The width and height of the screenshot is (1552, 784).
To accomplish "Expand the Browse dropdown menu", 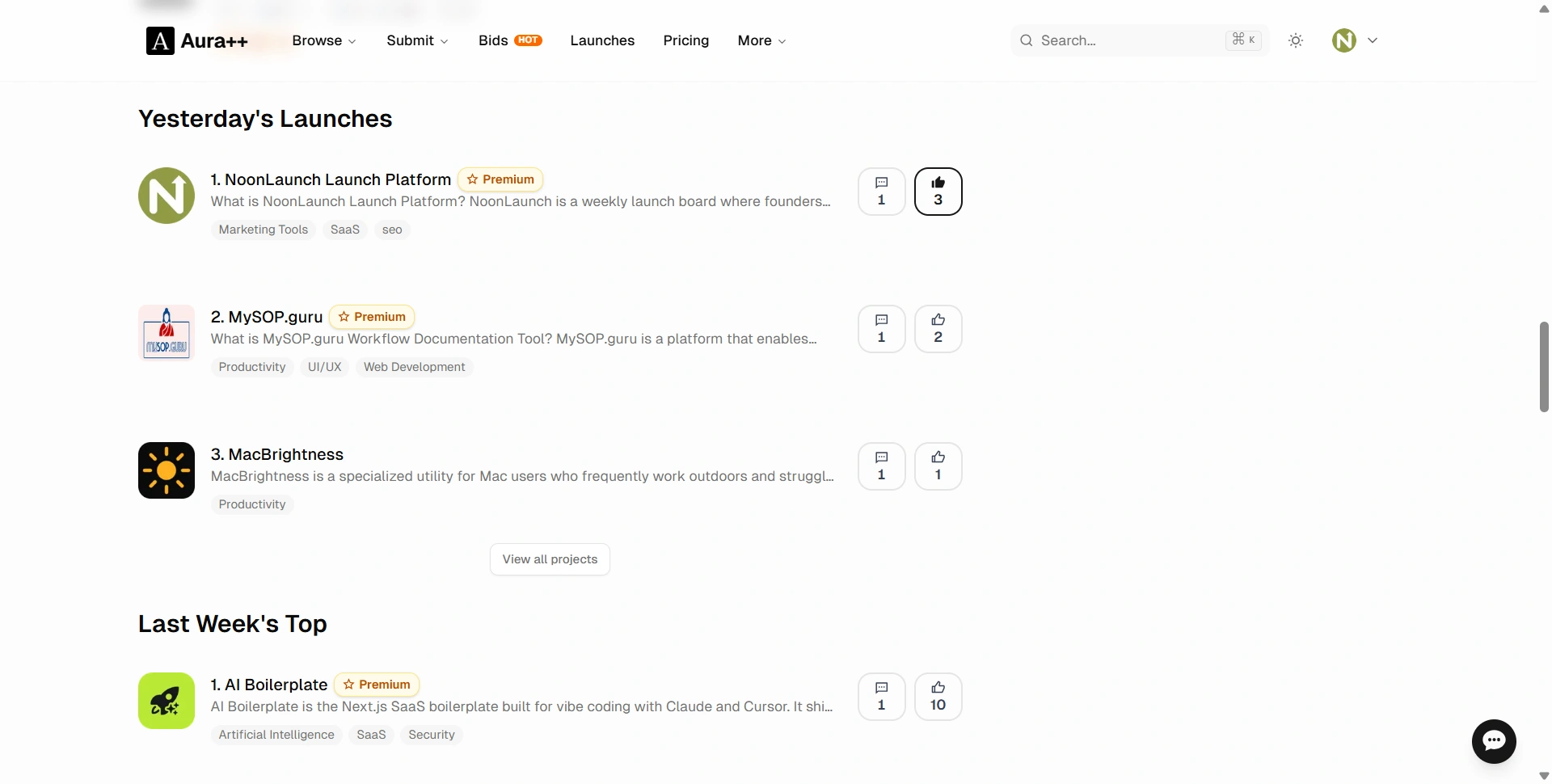I will 324,40.
